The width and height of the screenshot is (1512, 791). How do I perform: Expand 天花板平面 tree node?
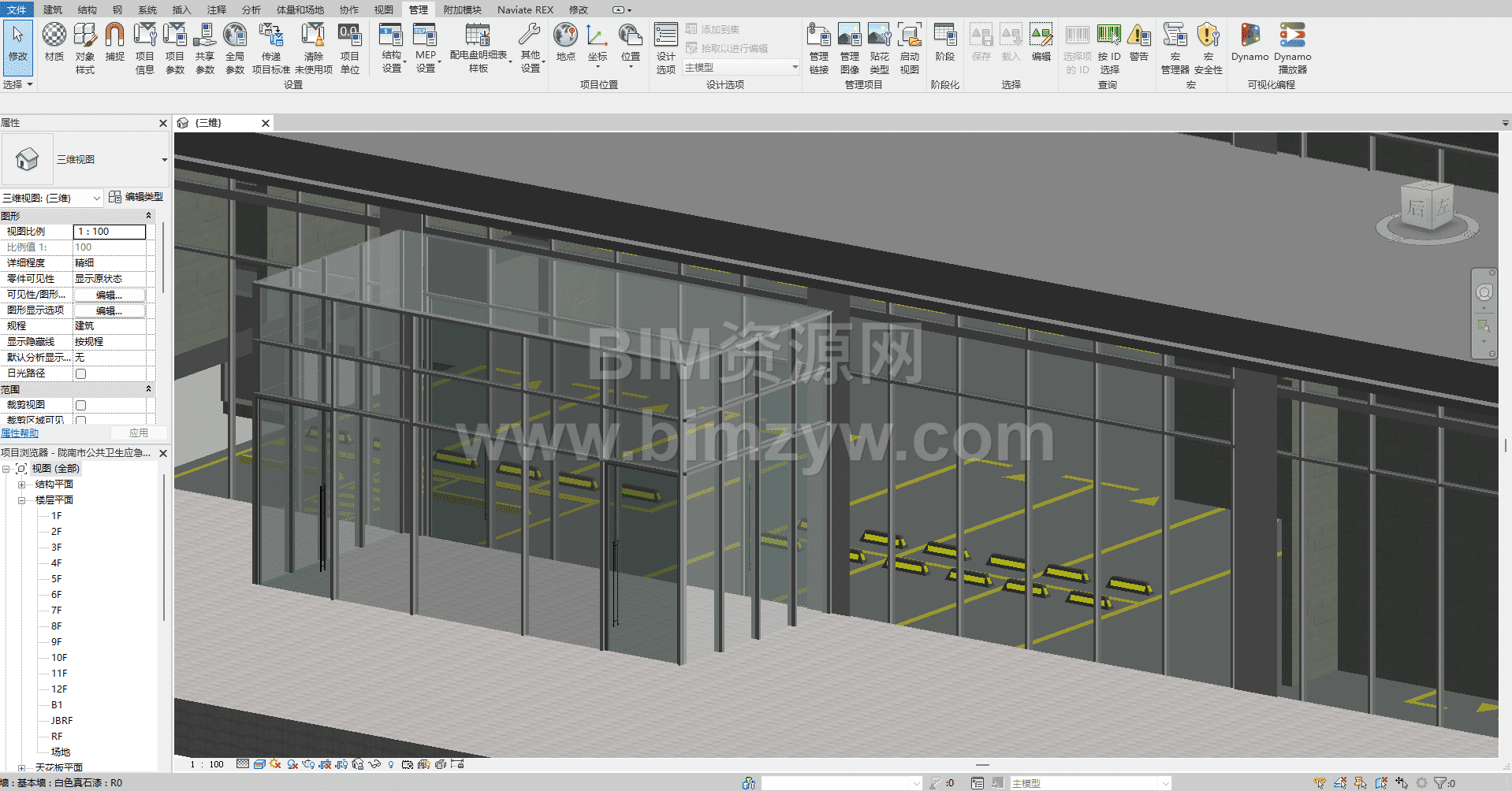tap(22, 767)
